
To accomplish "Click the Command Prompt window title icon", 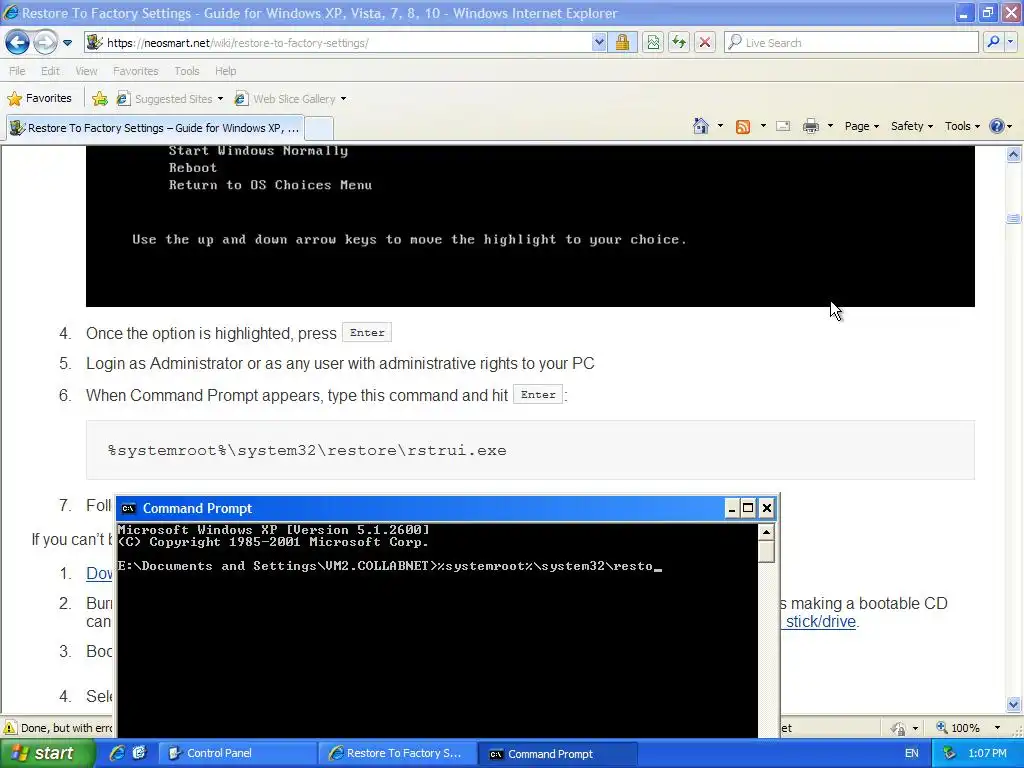I will 129,508.
